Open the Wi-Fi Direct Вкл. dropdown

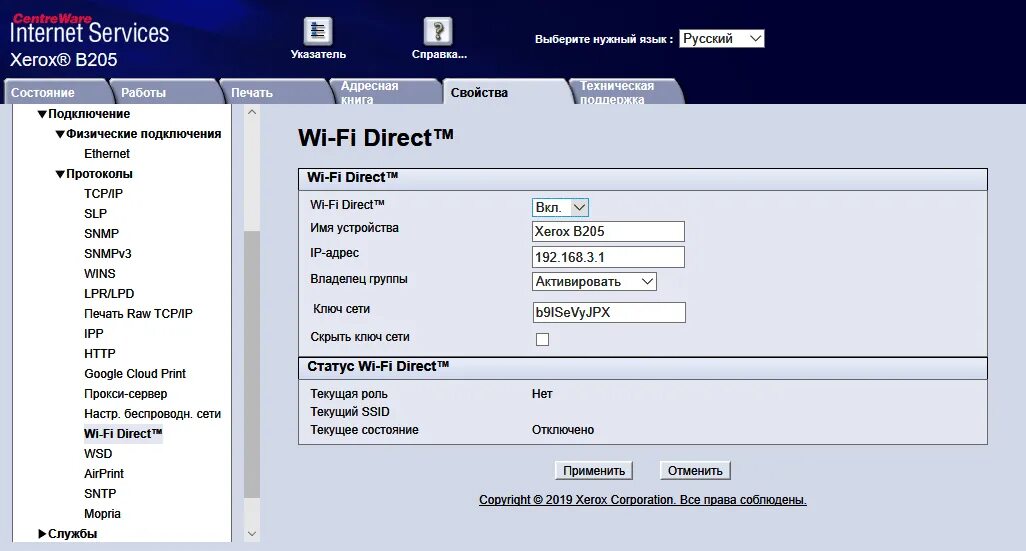click(560, 207)
